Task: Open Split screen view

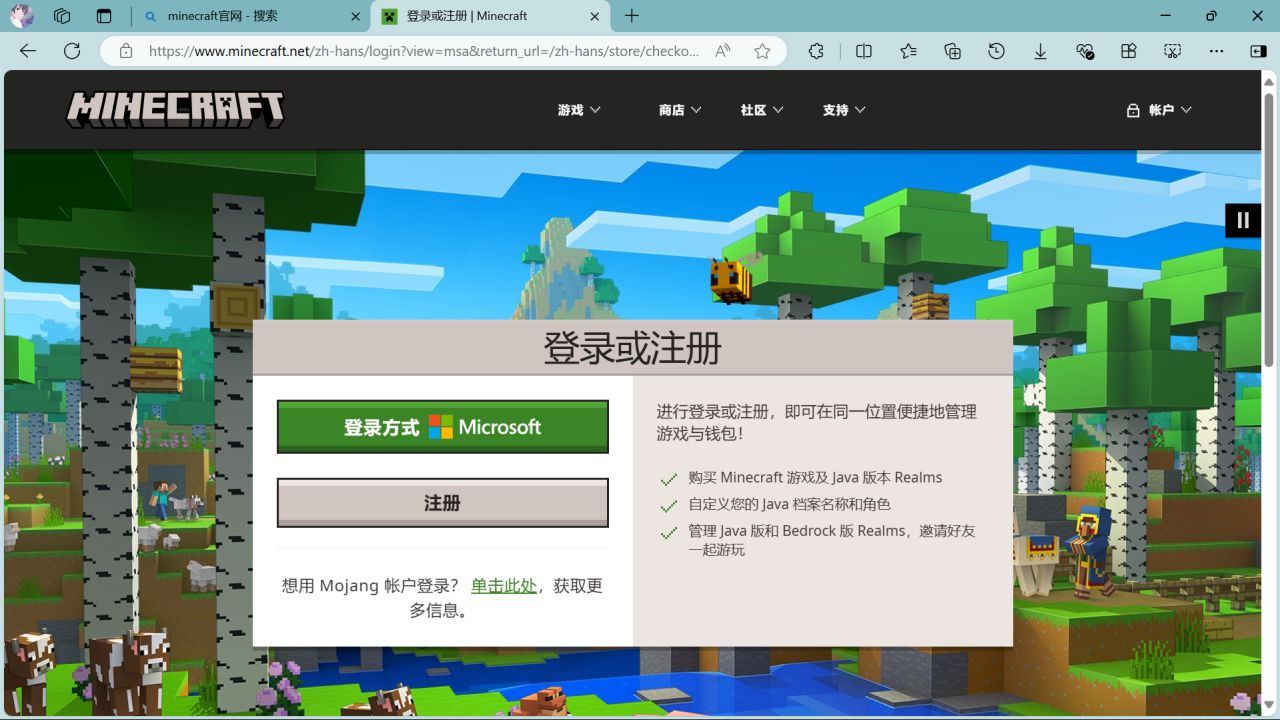Action: click(x=864, y=51)
